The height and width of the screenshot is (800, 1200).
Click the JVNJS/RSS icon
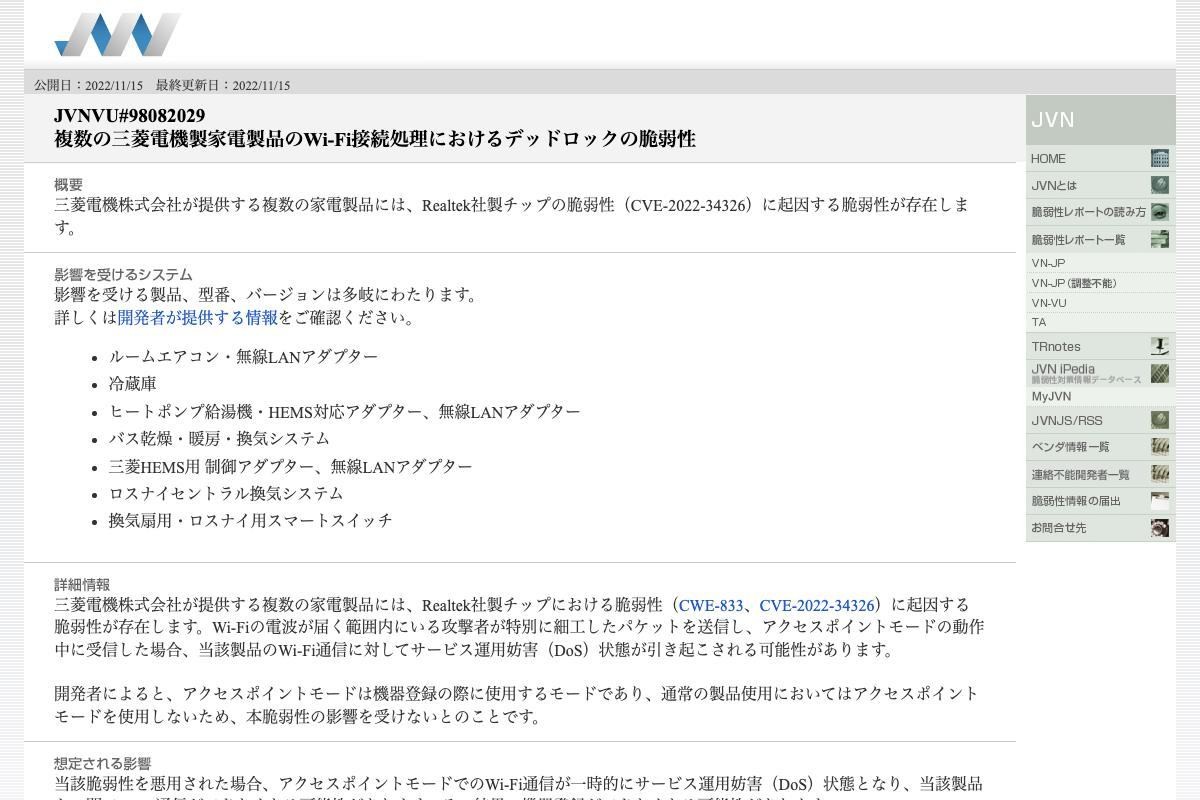point(1159,420)
